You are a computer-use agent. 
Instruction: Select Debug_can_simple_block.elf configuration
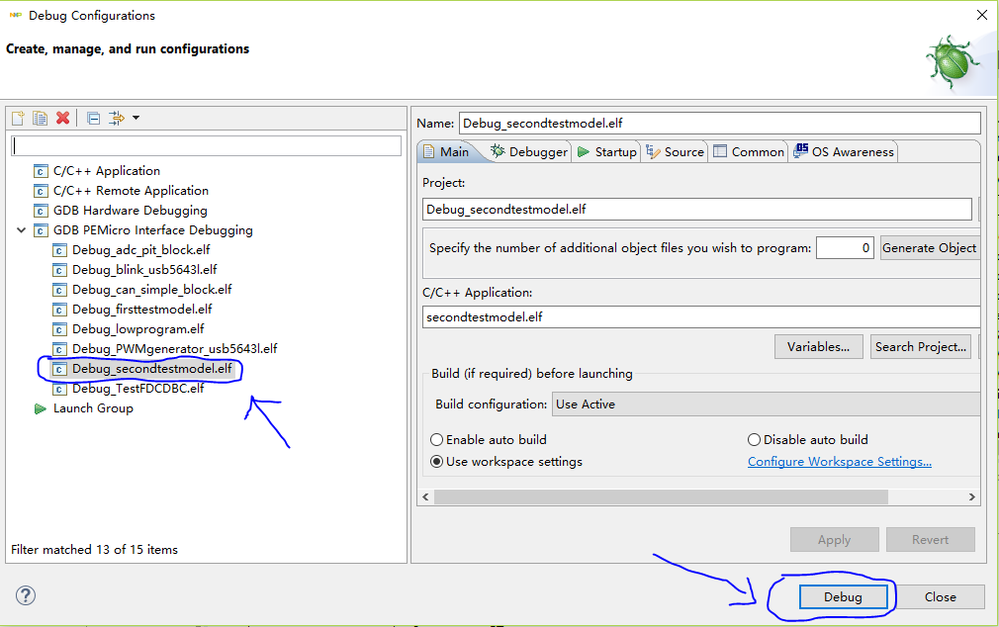152,289
